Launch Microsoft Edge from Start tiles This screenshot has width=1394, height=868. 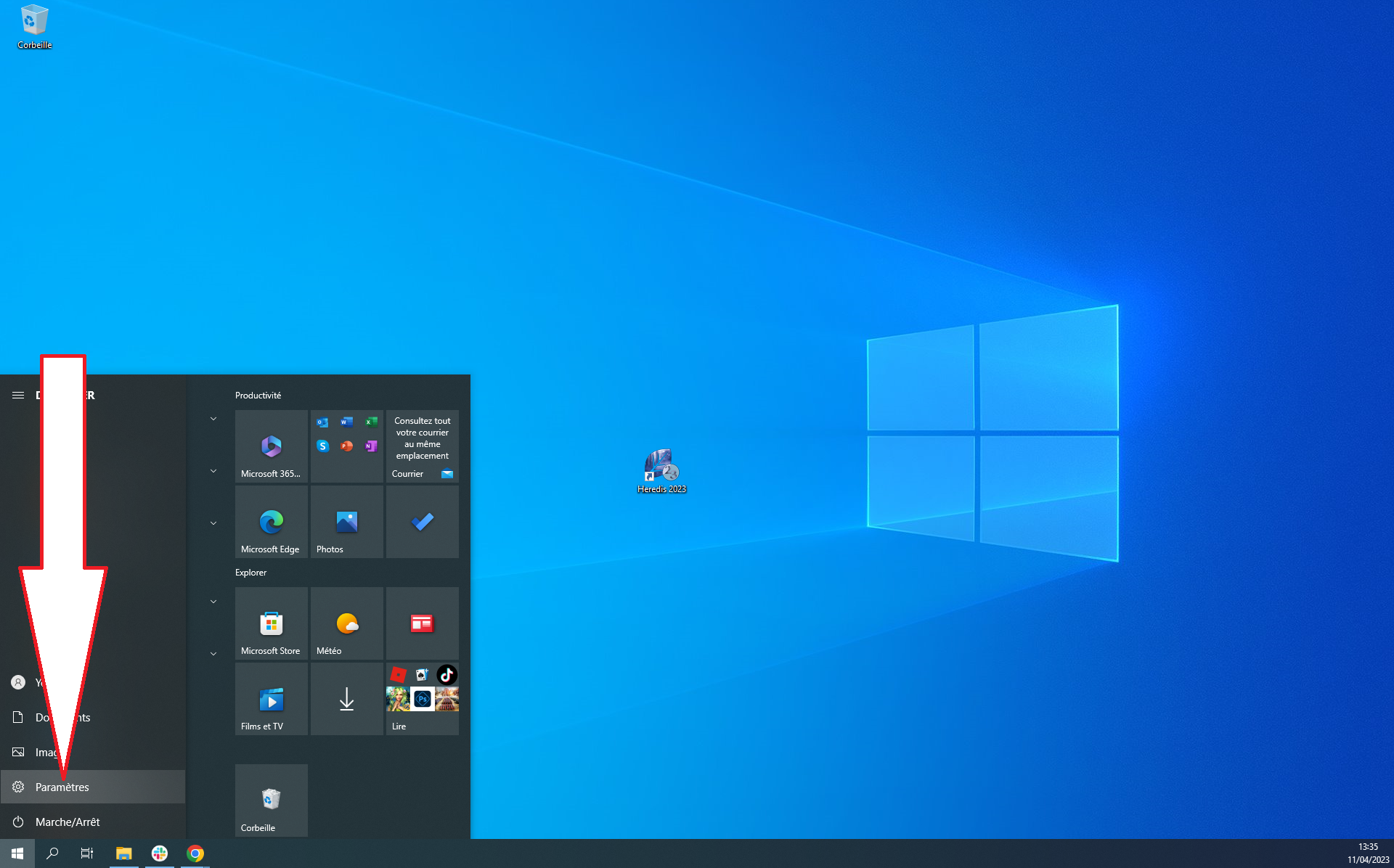(271, 521)
